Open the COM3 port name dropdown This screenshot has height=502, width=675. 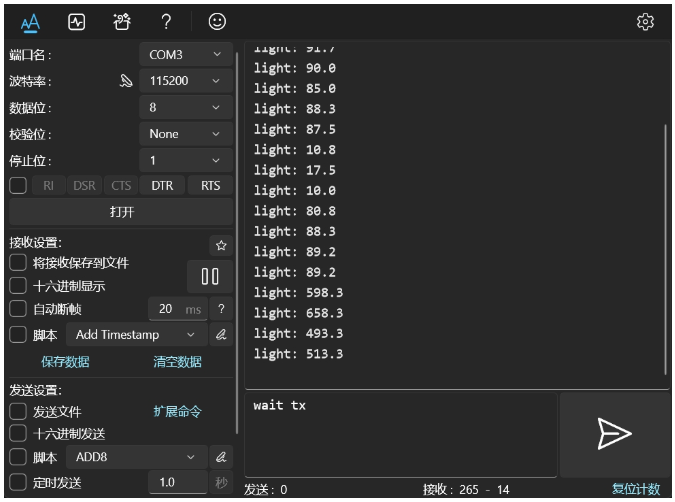(185, 55)
